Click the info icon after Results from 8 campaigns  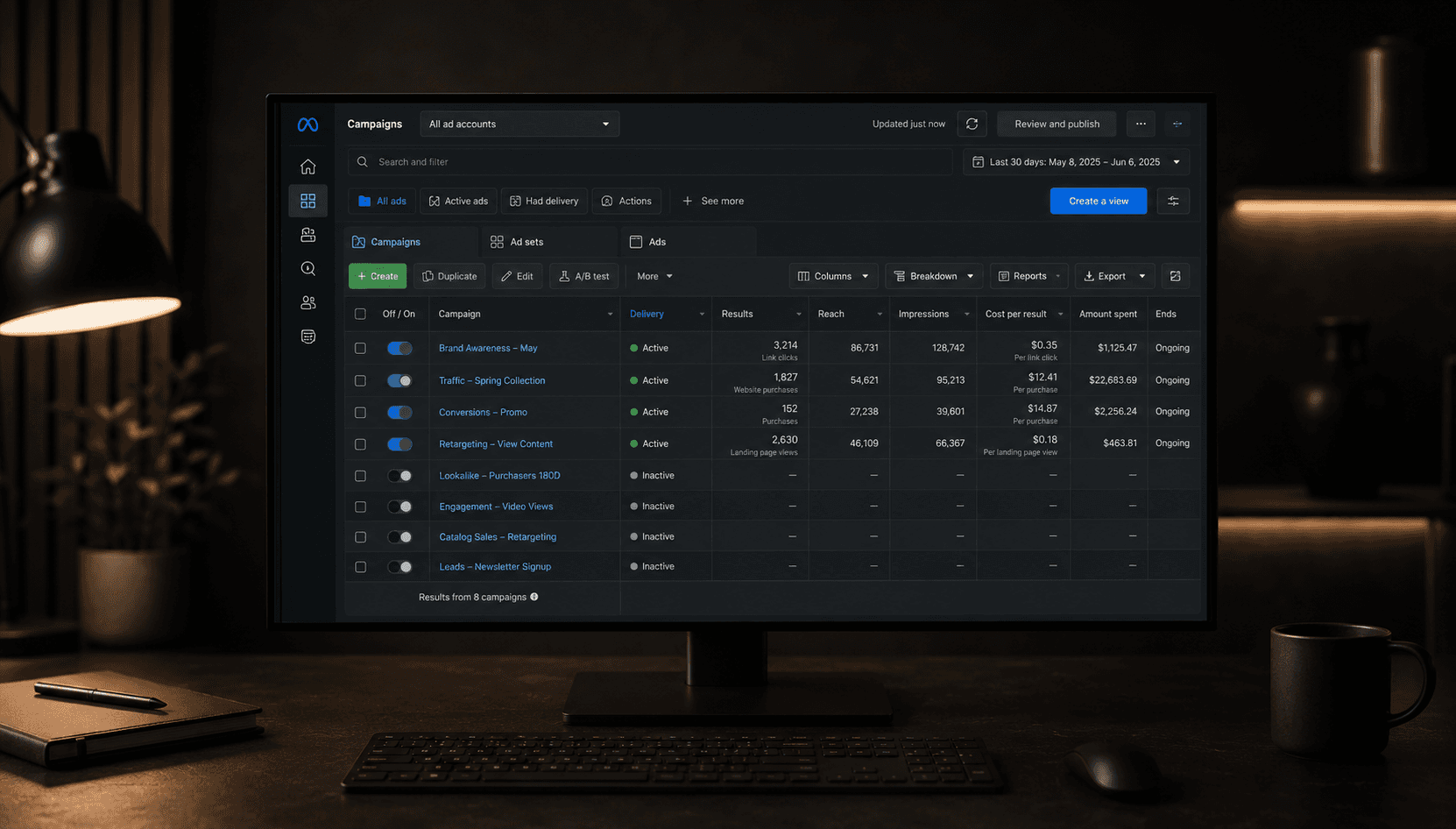[x=534, y=597]
